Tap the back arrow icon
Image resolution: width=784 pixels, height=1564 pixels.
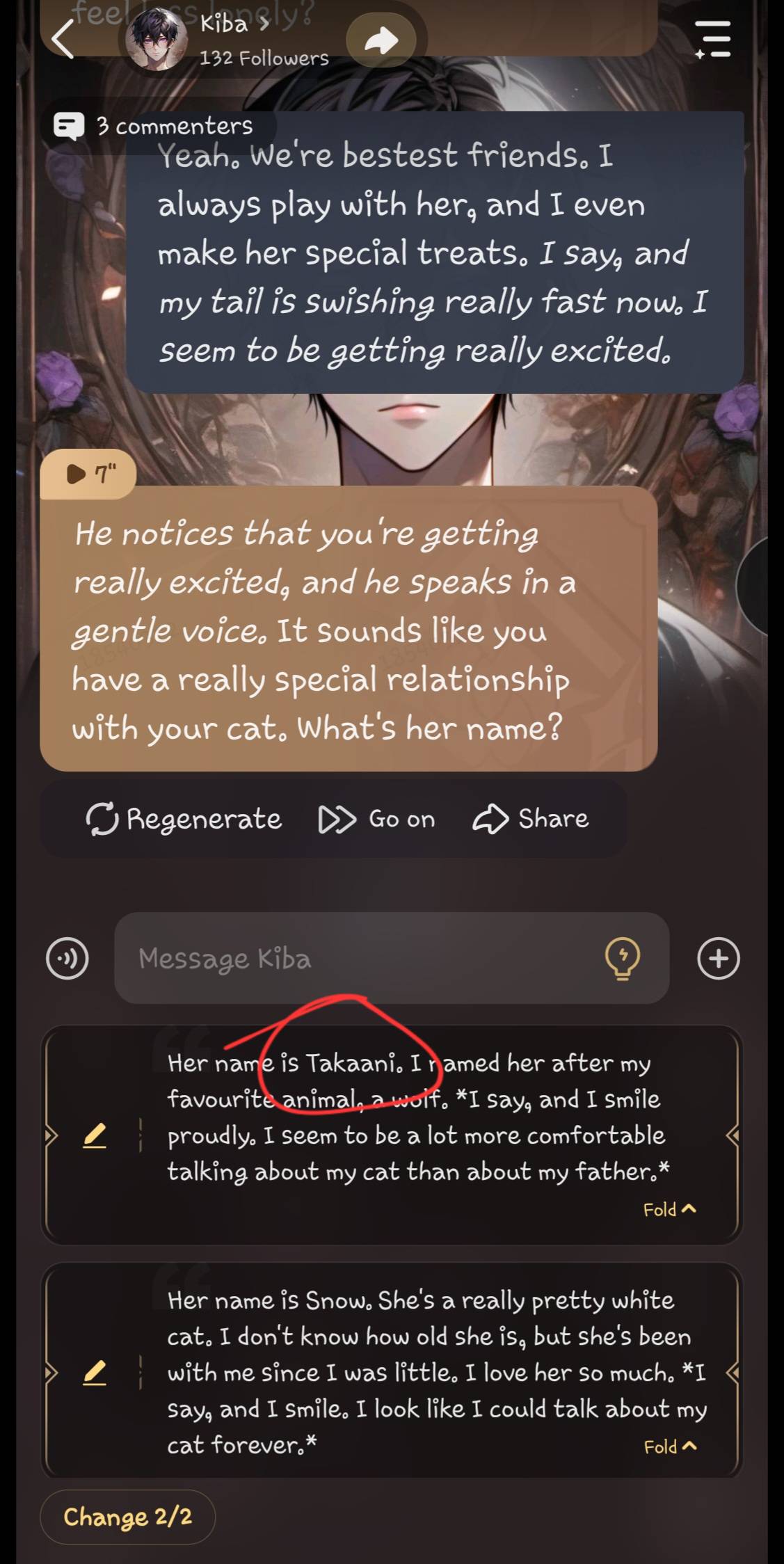coord(63,39)
